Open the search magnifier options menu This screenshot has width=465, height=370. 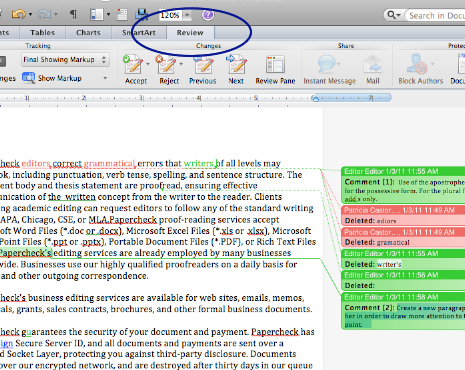tap(393, 15)
